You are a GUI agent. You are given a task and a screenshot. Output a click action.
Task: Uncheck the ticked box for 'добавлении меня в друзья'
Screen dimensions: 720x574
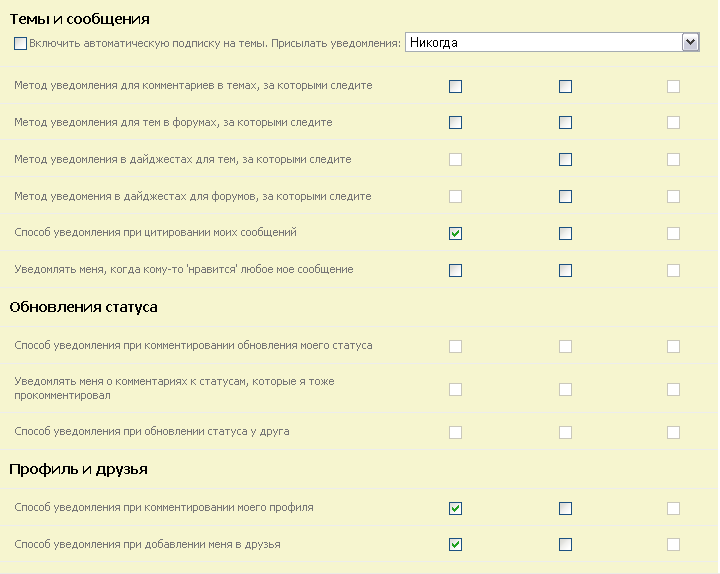click(x=455, y=545)
